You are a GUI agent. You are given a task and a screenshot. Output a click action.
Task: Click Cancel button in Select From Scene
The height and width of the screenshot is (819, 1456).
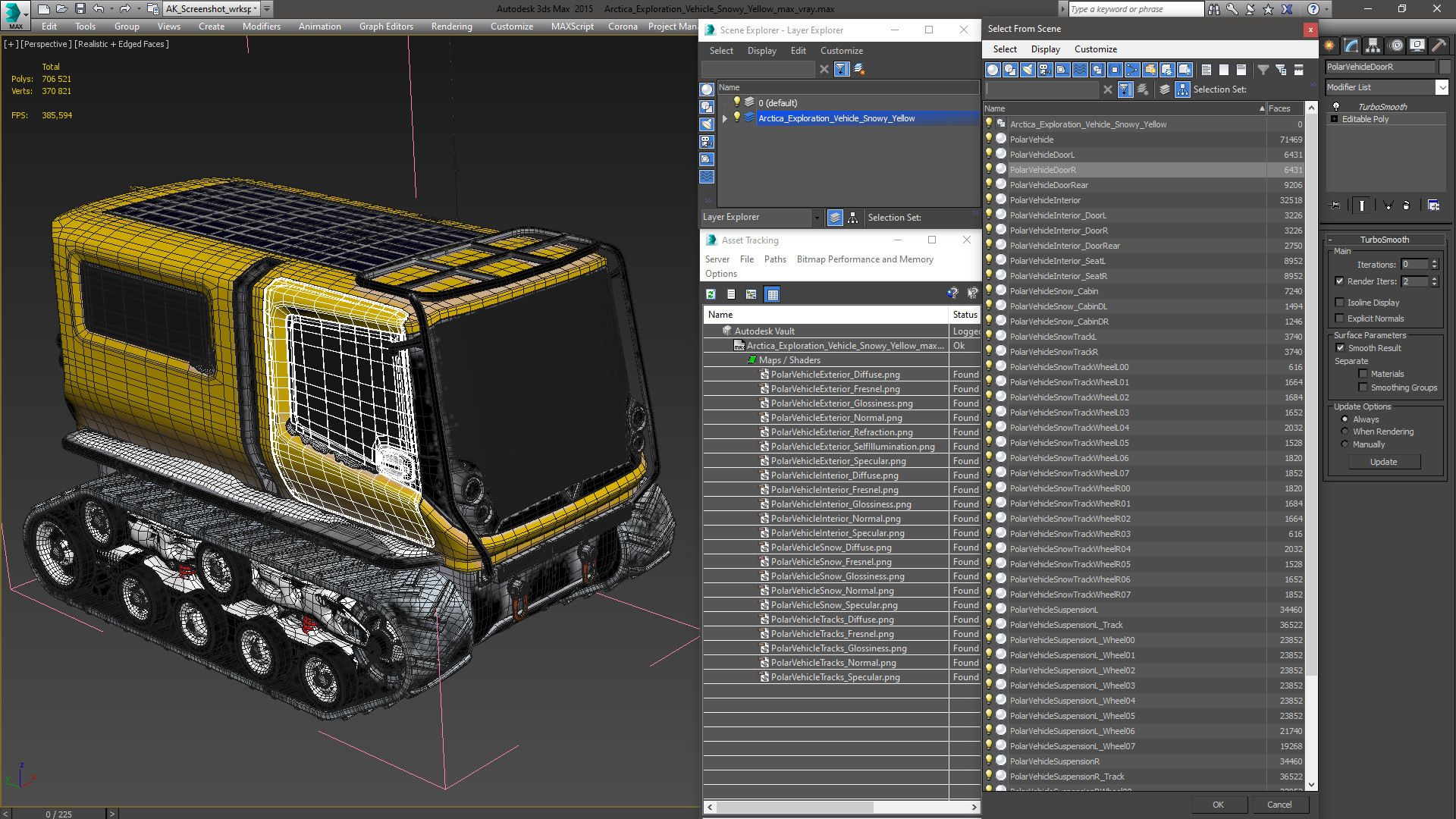click(1279, 805)
